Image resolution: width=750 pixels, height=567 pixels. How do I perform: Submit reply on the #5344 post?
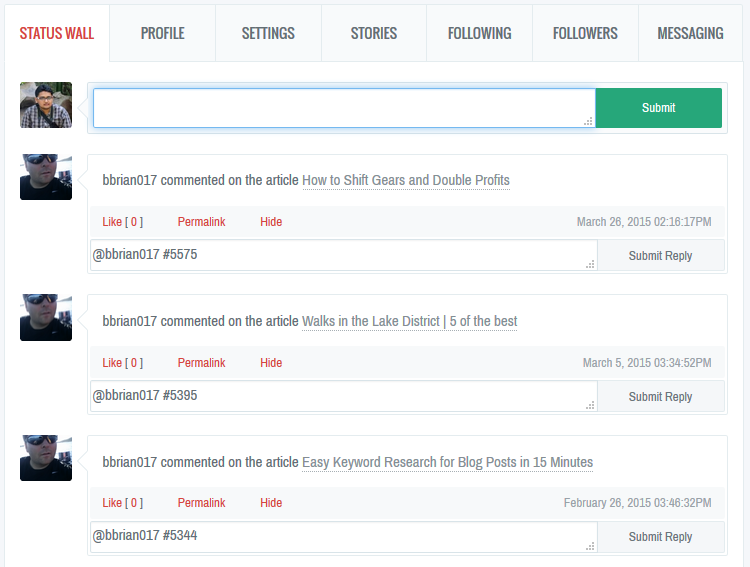tap(660, 537)
